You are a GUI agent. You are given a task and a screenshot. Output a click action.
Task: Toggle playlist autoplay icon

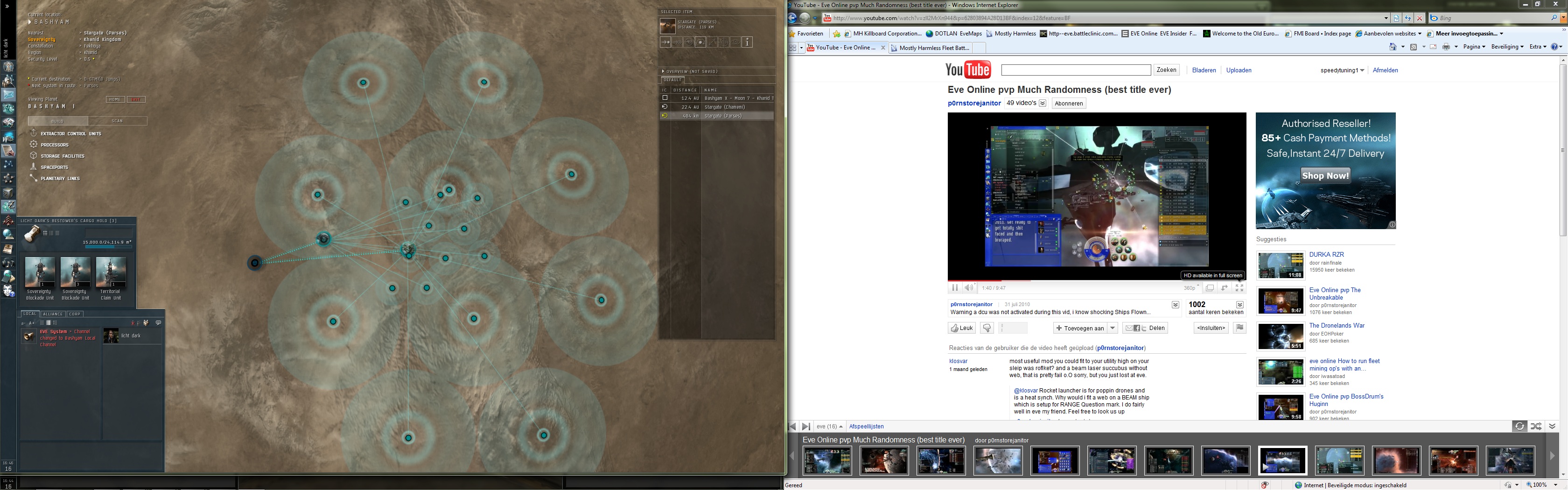[1519, 426]
